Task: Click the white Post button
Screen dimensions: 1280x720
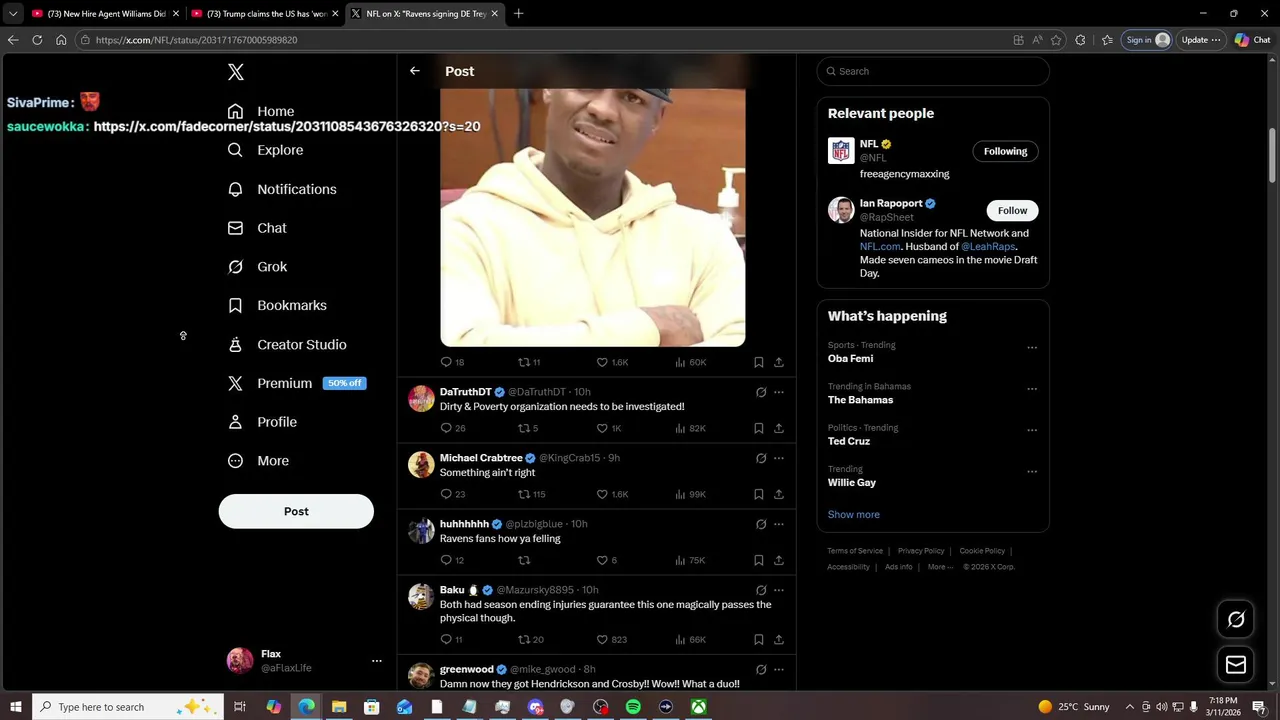Action: (296, 511)
